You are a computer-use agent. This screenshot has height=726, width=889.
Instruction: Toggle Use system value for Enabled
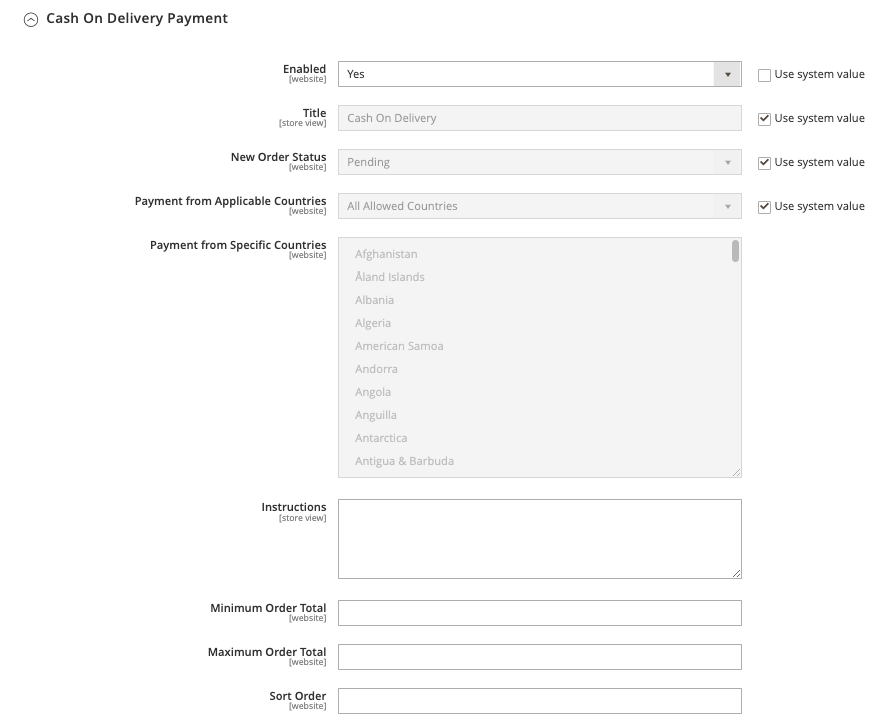[x=764, y=75]
